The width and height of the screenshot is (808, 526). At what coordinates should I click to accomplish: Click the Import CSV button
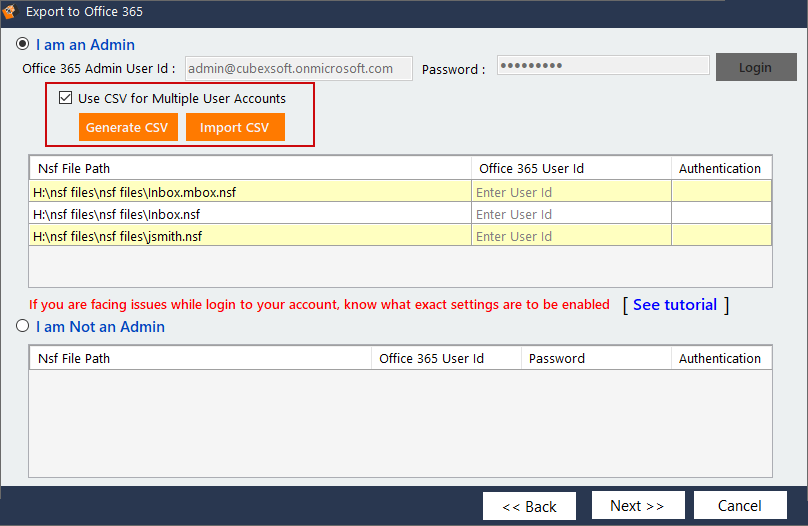pos(234,128)
